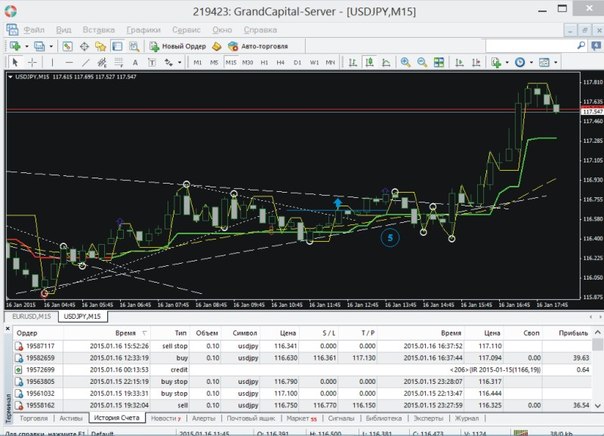Zoom out the chart with magnifier minus
Image resolution: width=604 pixels, height=436 pixels.
422,62
